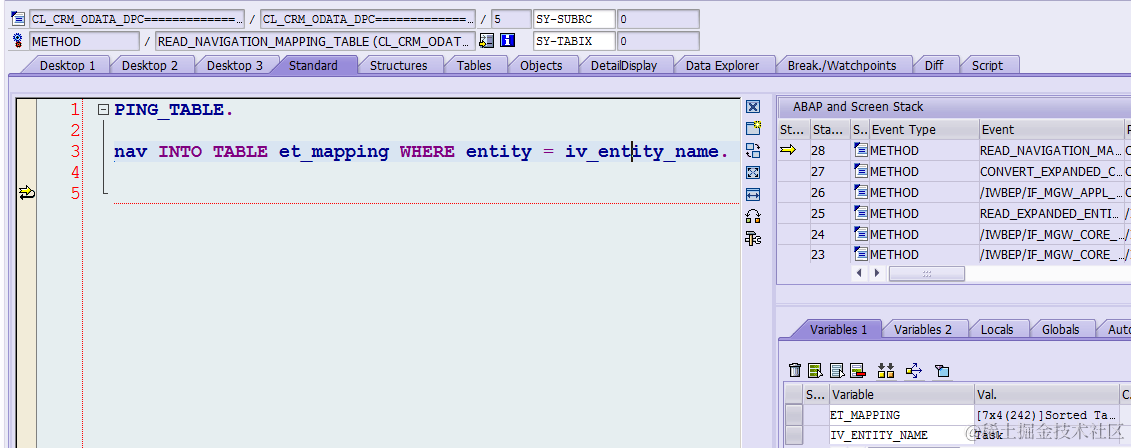Click the Variables 1 tab
Viewport: 1131px width, 448px height.
click(x=838, y=329)
